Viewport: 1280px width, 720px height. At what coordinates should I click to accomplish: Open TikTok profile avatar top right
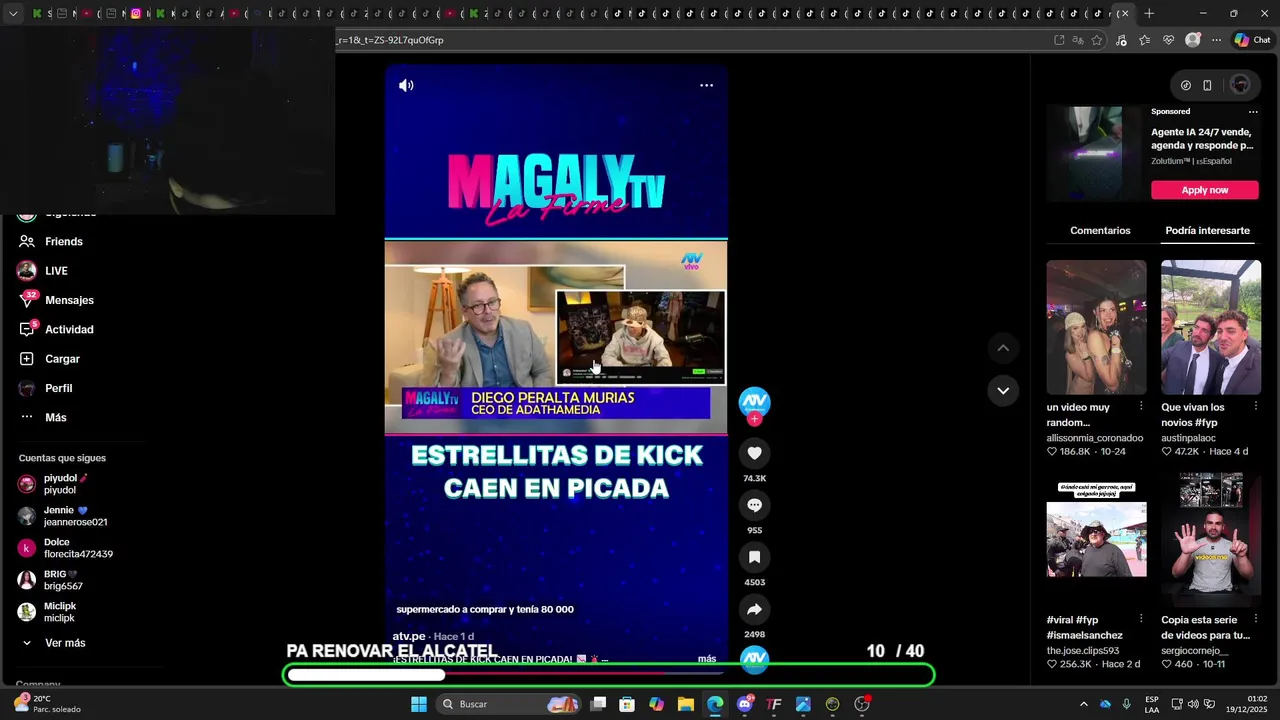[x=1240, y=85]
